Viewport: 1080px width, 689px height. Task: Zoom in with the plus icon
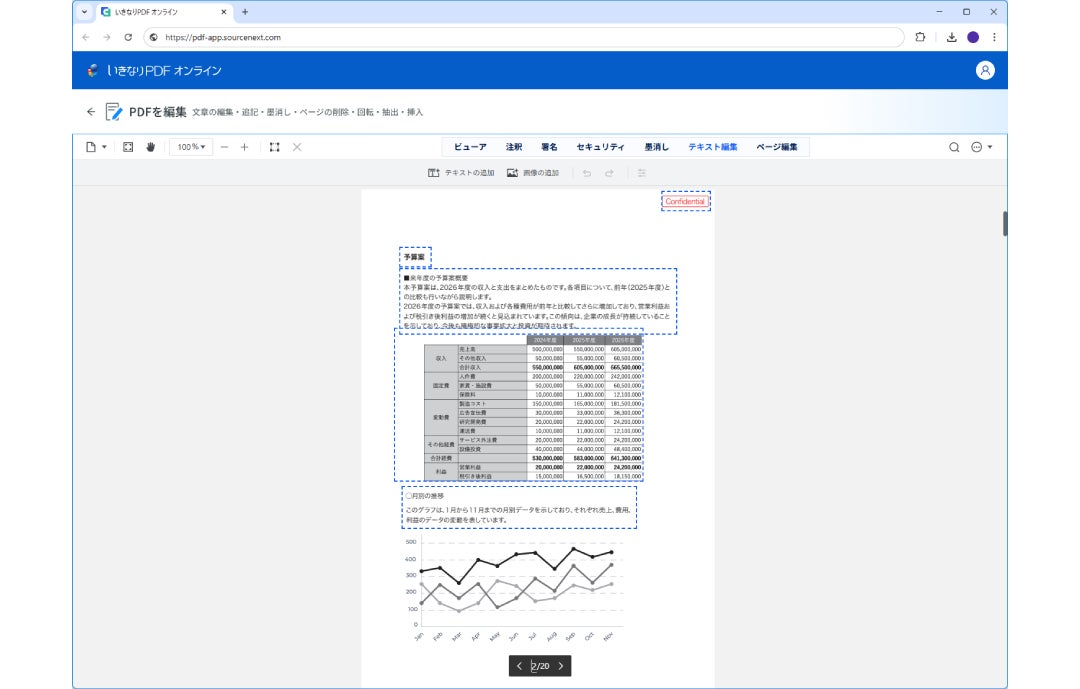click(245, 147)
